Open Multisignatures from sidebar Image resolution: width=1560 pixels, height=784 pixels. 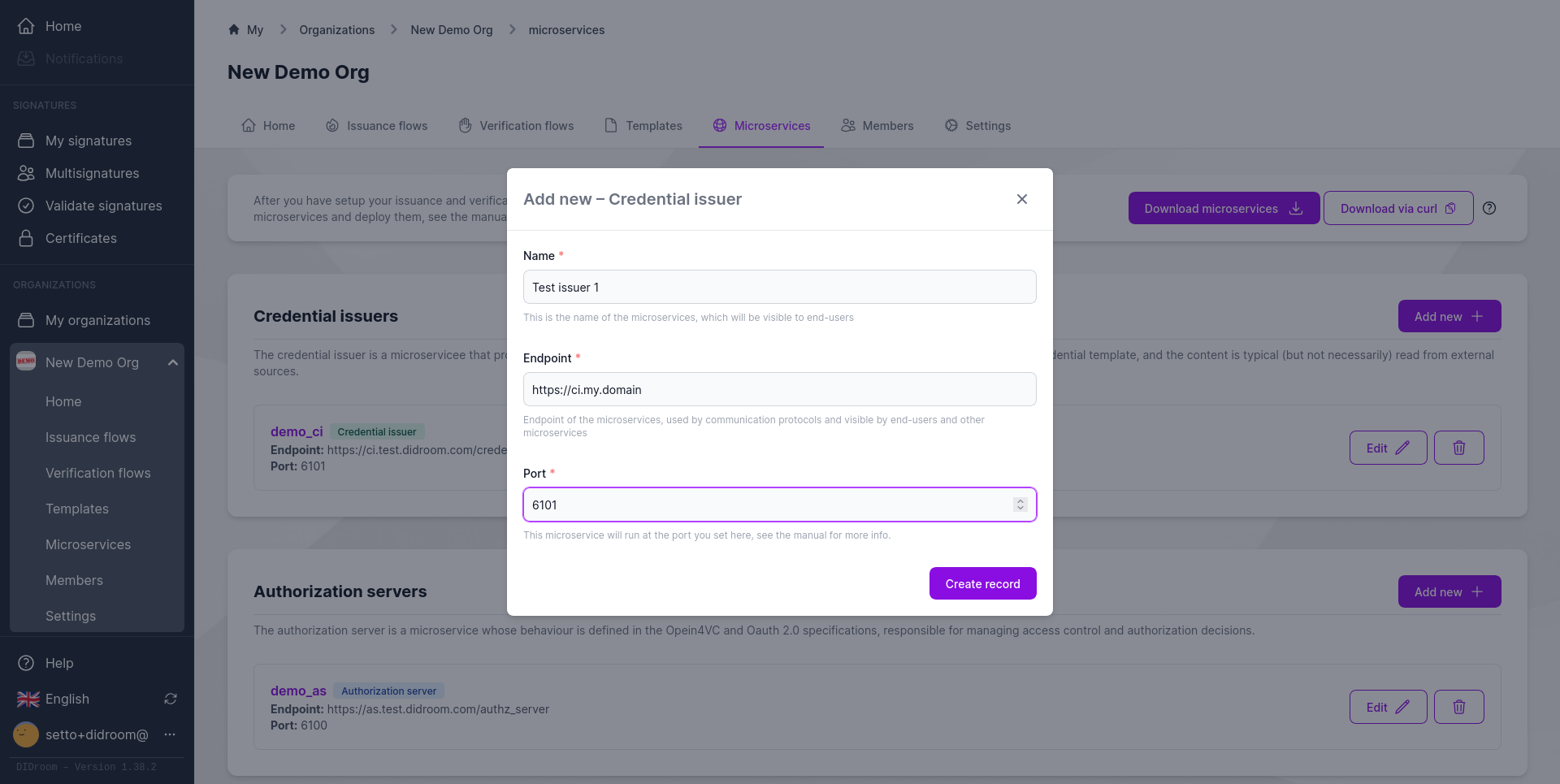(x=92, y=173)
